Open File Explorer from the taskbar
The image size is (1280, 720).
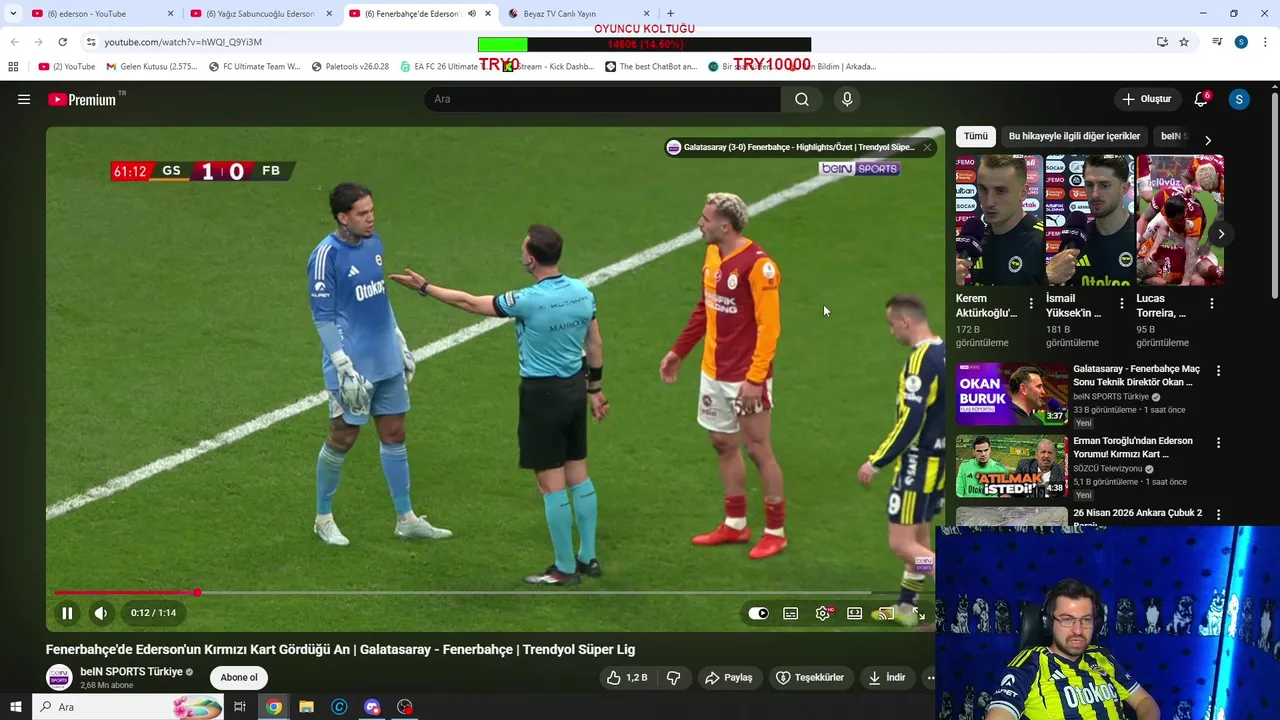306,707
